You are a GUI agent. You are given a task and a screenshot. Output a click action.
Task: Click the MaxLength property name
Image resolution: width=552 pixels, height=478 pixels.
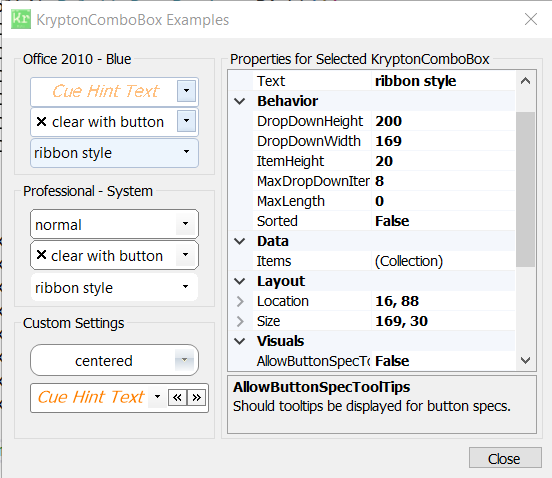(291, 202)
